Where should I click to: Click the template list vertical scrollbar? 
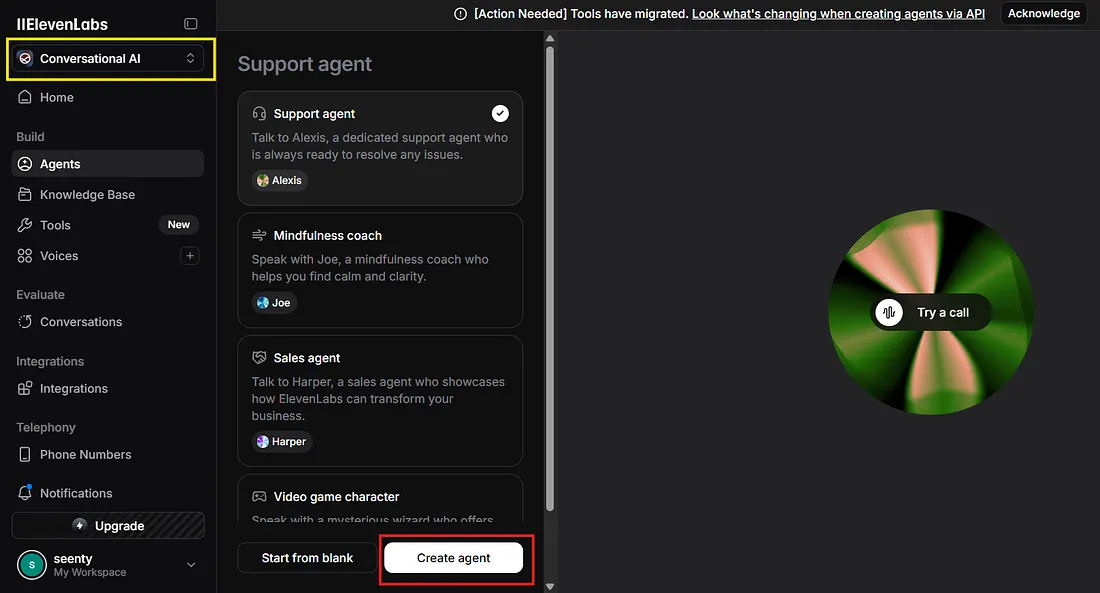pos(550,279)
